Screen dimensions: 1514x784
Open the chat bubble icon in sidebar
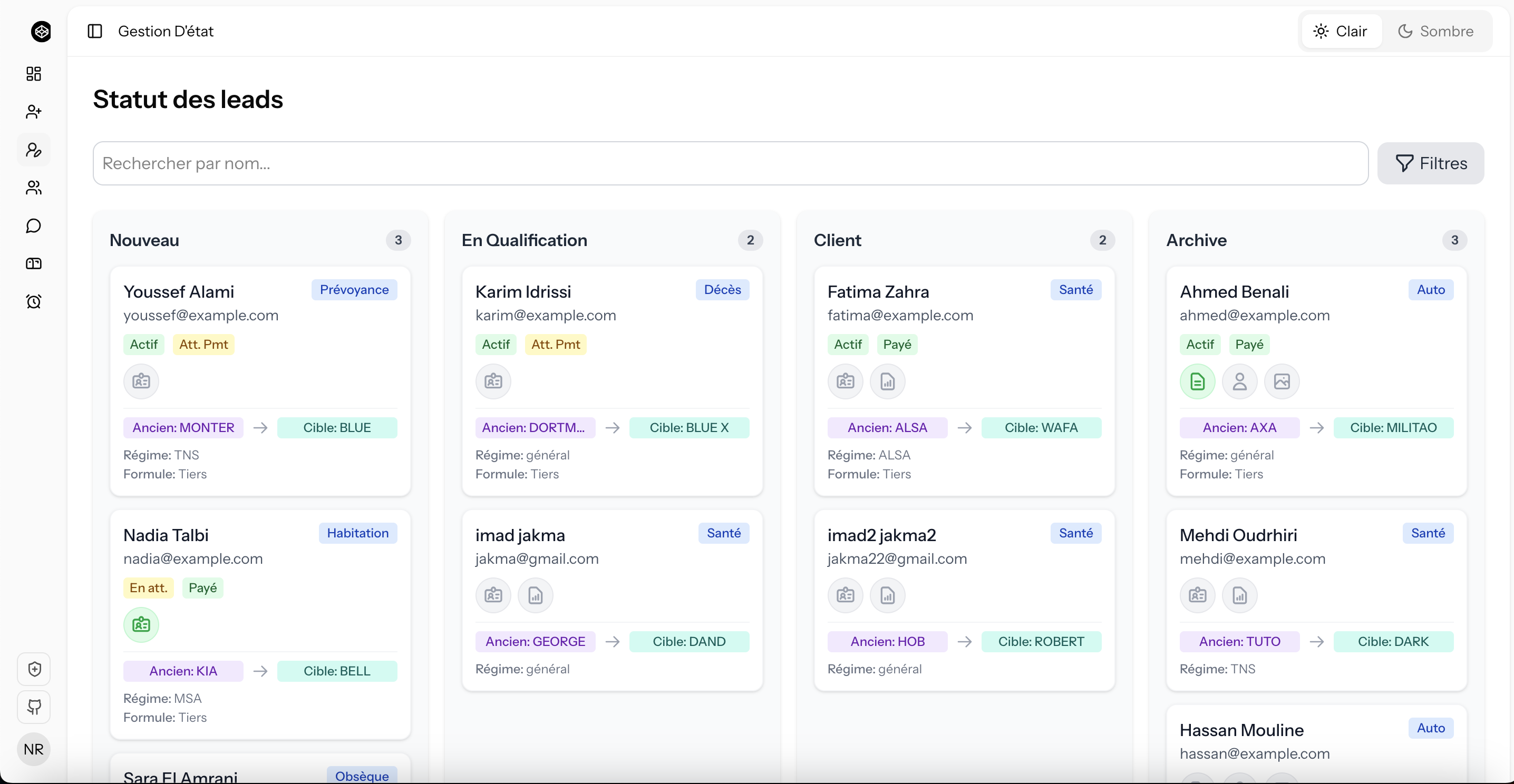point(34,226)
